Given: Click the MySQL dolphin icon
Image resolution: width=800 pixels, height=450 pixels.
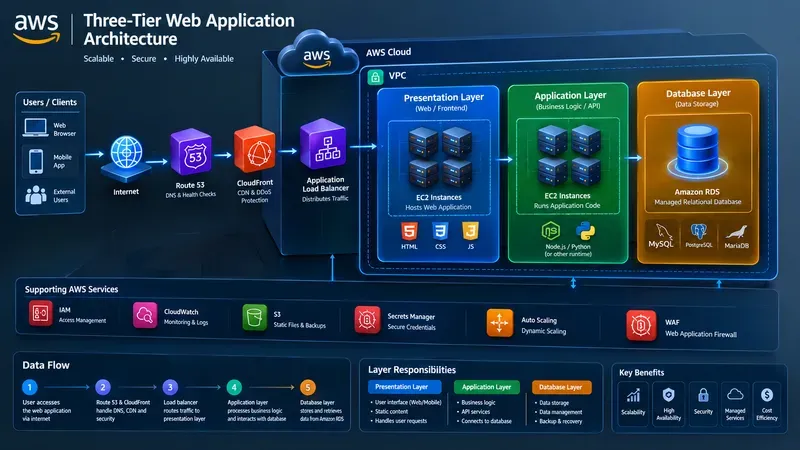Looking at the screenshot, I should point(663,232).
